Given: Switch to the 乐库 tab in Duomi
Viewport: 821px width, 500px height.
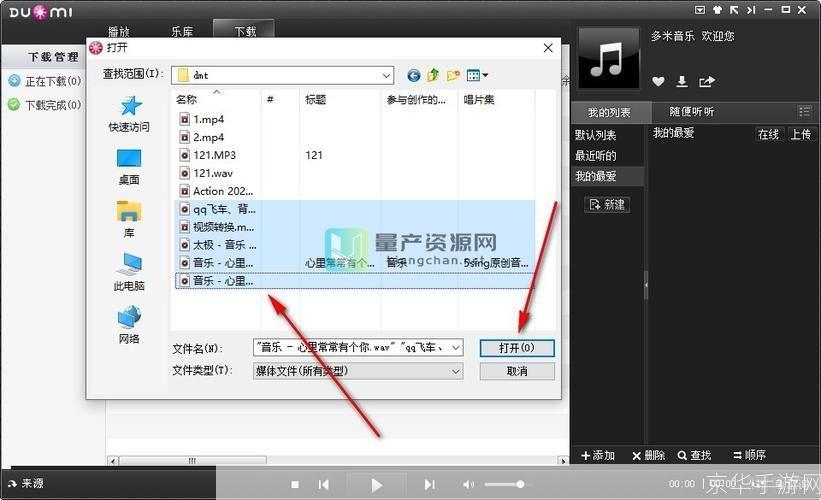Looking at the screenshot, I should pos(182,31).
